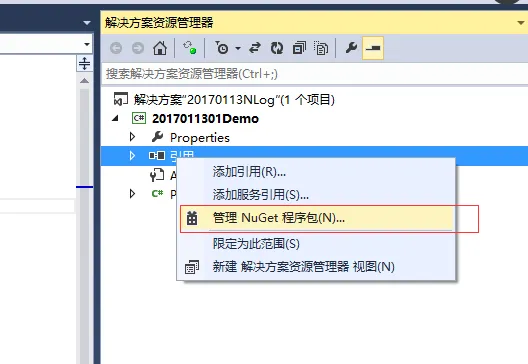This screenshot has width=528, height=364.
Task: Go to Home in Solution Explorer toolbar
Action: tap(160, 48)
